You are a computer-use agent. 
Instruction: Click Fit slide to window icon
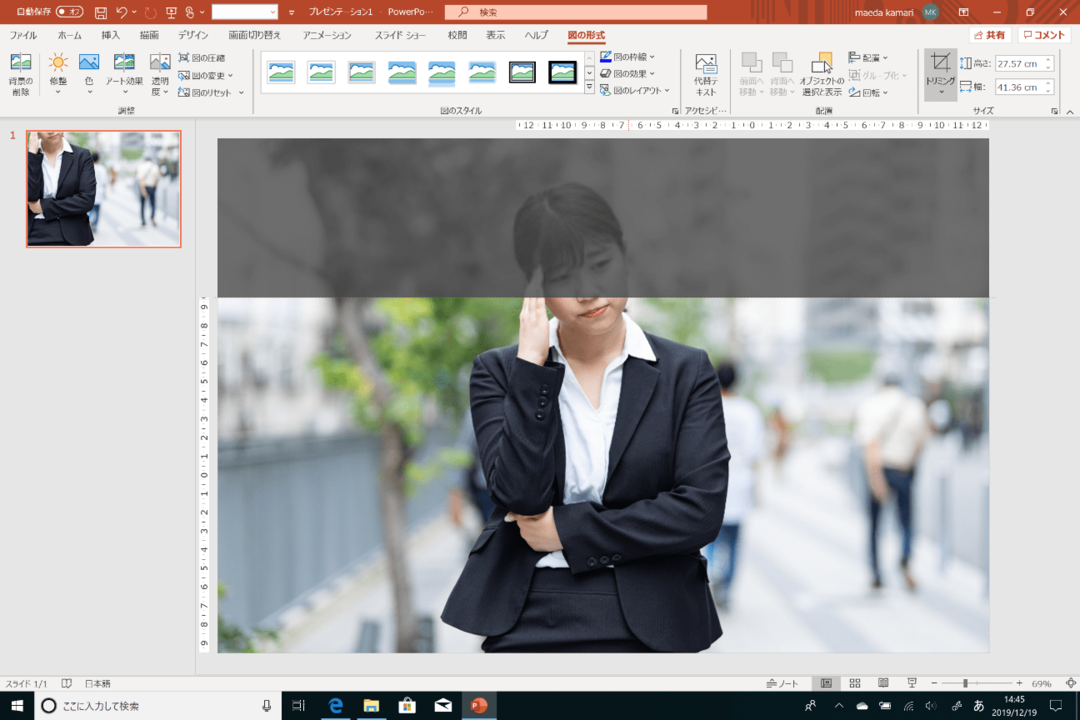coord(1070,683)
